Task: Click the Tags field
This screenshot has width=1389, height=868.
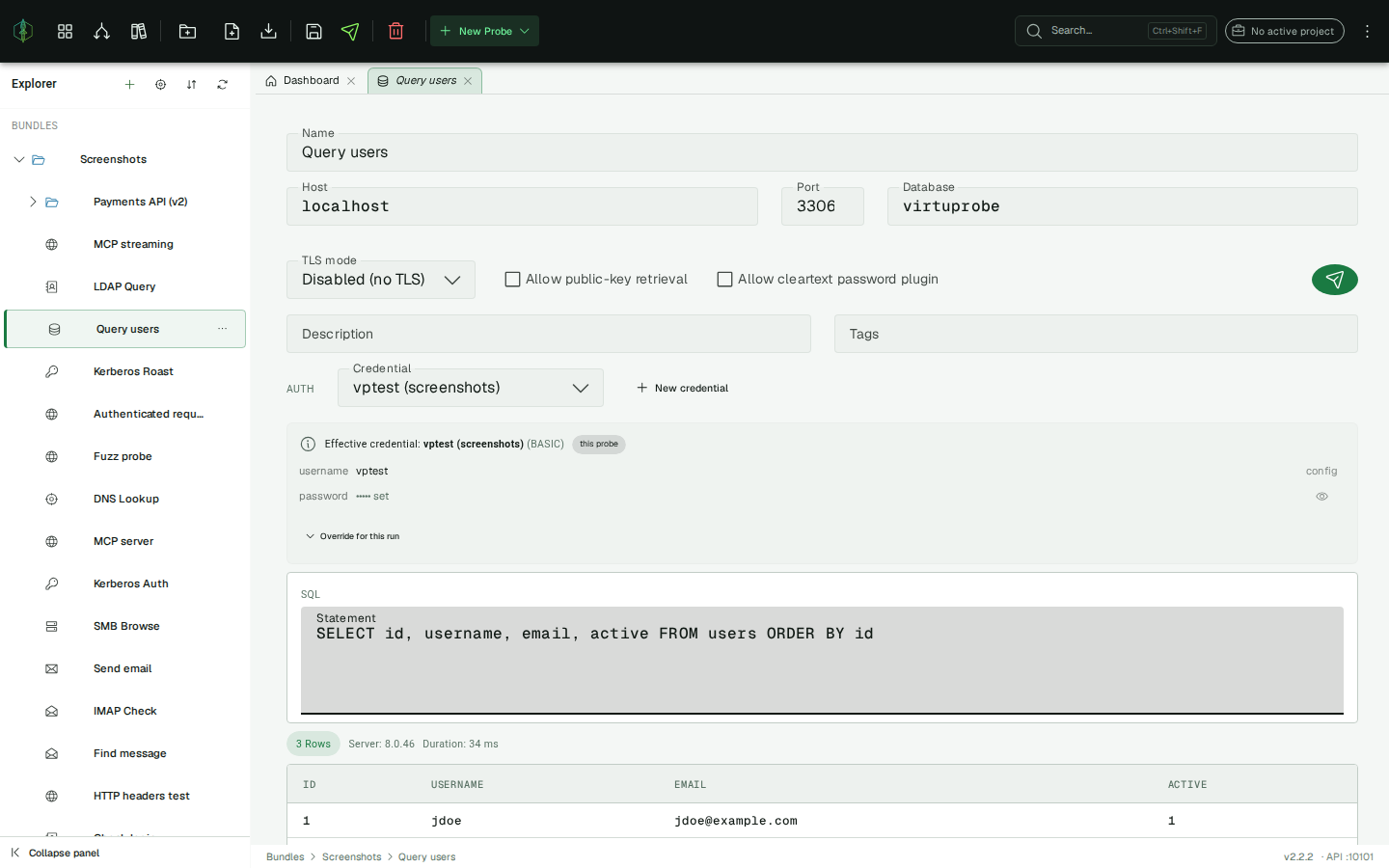Action: (1096, 334)
